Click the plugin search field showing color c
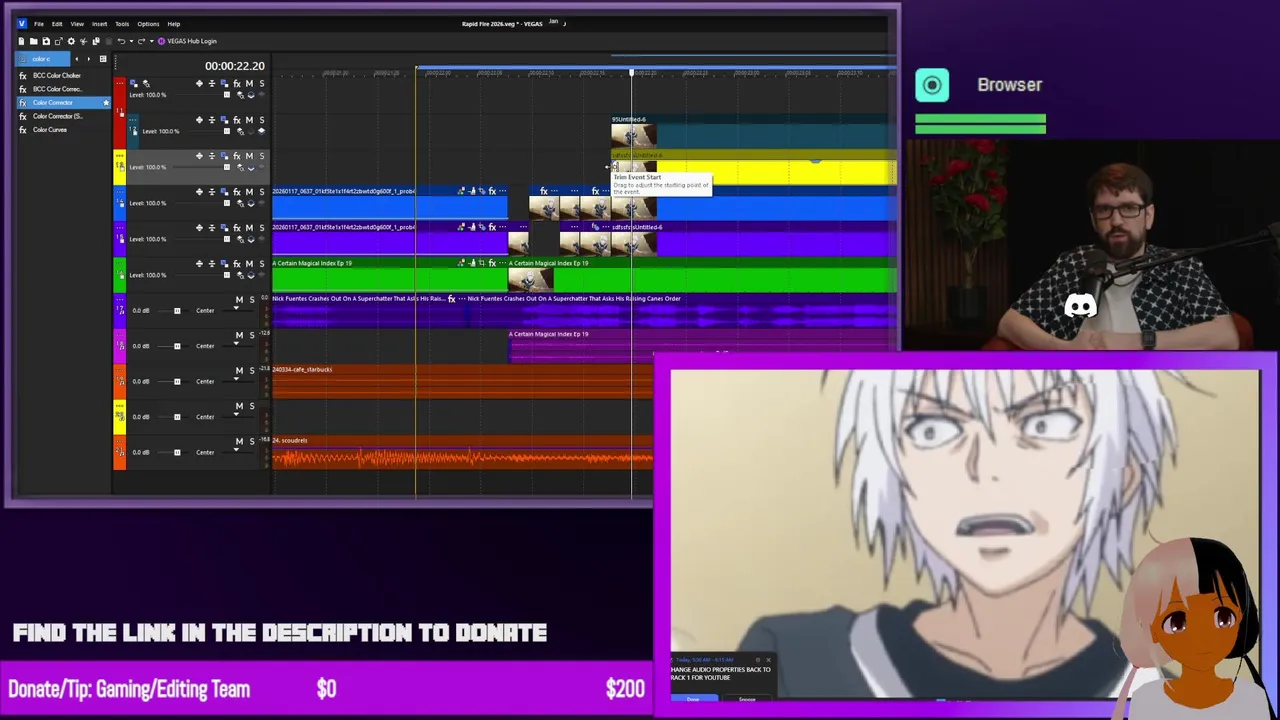 [43, 59]
